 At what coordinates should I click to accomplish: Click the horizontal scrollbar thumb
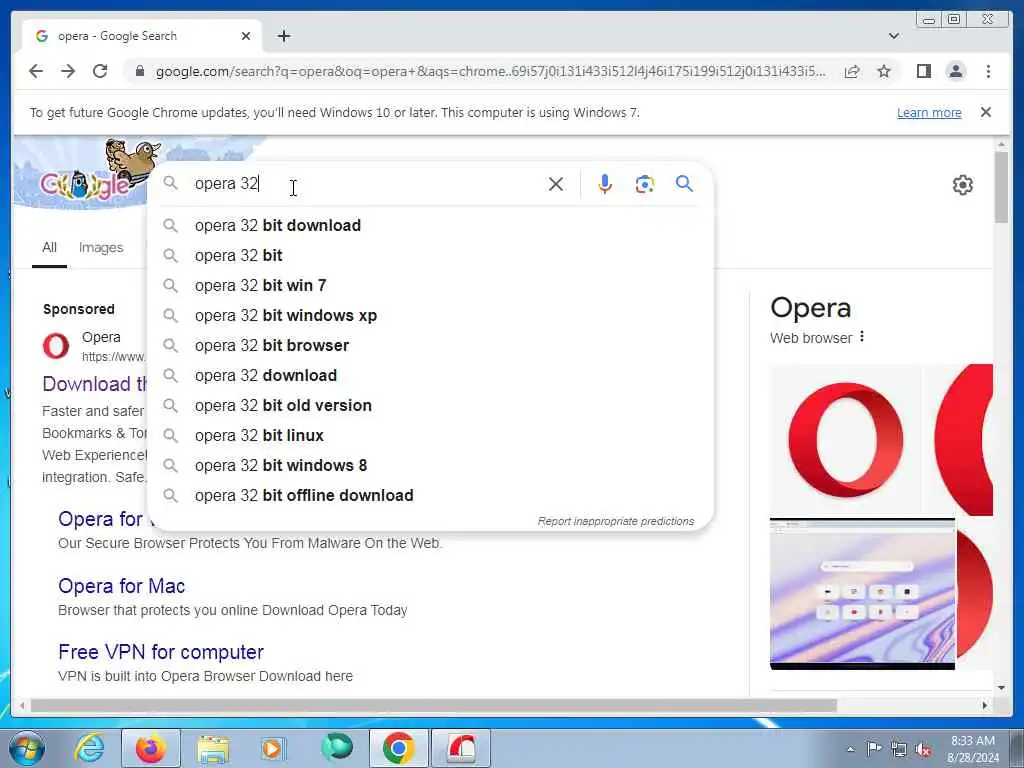(x=434, y=705)
